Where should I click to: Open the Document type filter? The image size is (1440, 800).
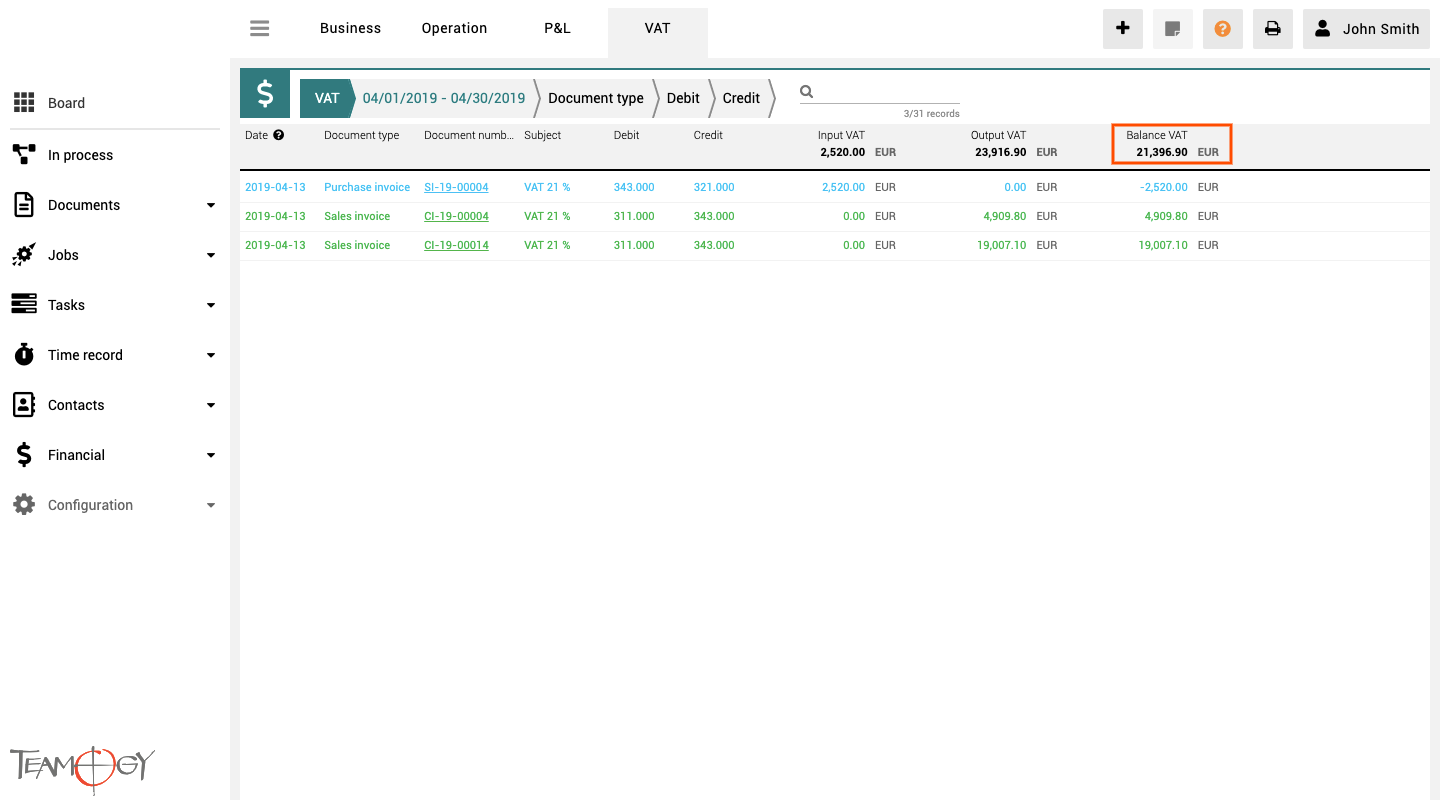click(596, 98)
